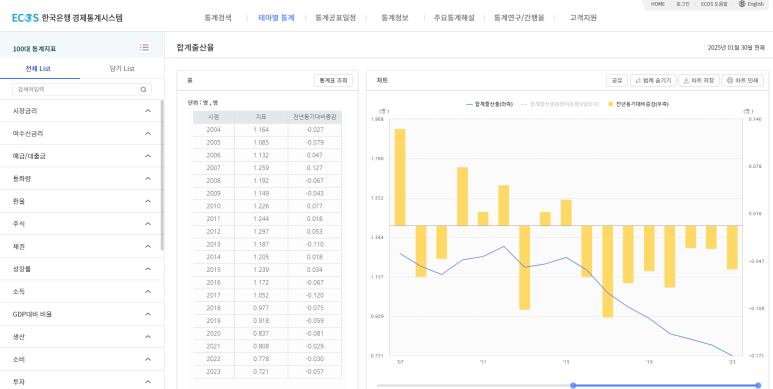Click the tallest yellow bar for '07
Viewport: 773px width, 389px height.
(400, 177)
